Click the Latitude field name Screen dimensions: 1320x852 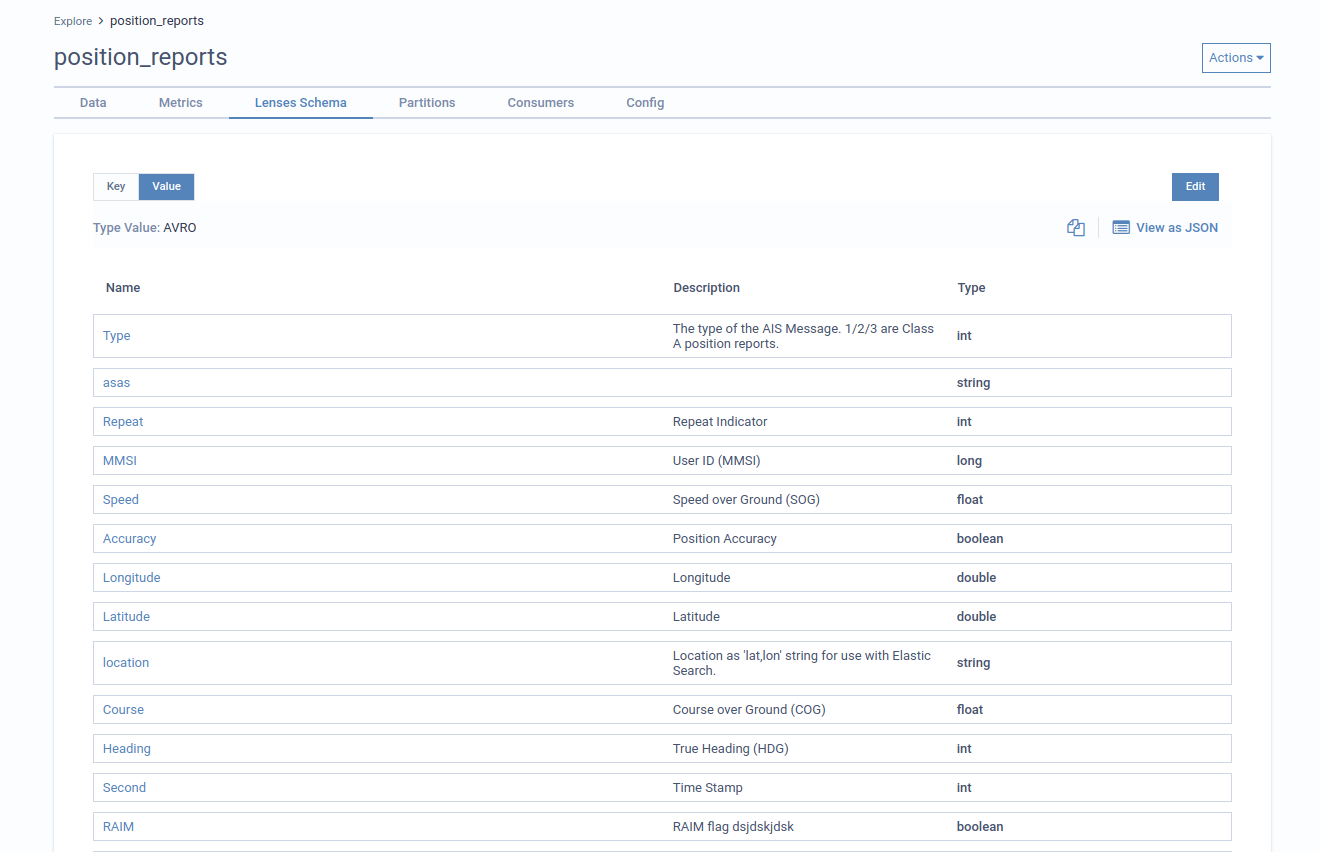coord(126,617)
